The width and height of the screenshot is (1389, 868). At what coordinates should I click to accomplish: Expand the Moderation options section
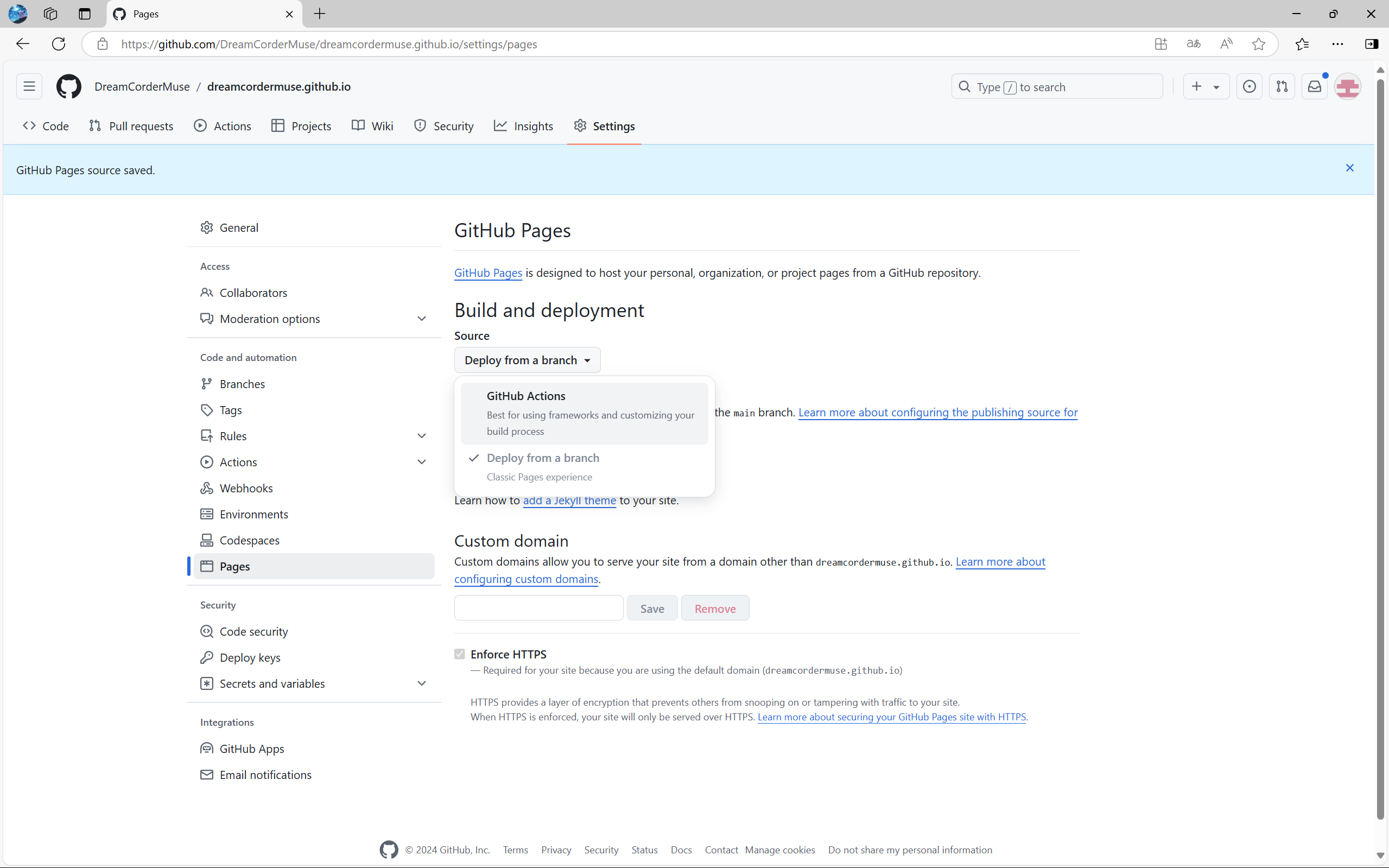coord(421,319)
